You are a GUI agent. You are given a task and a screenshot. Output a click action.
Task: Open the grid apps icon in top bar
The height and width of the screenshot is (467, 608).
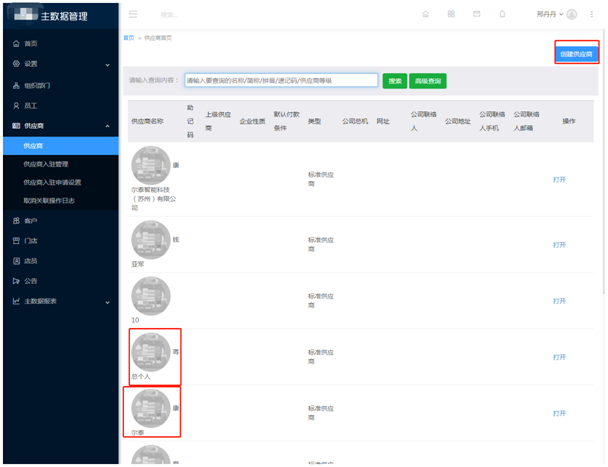pyautogui.click(x=451, y=14)
